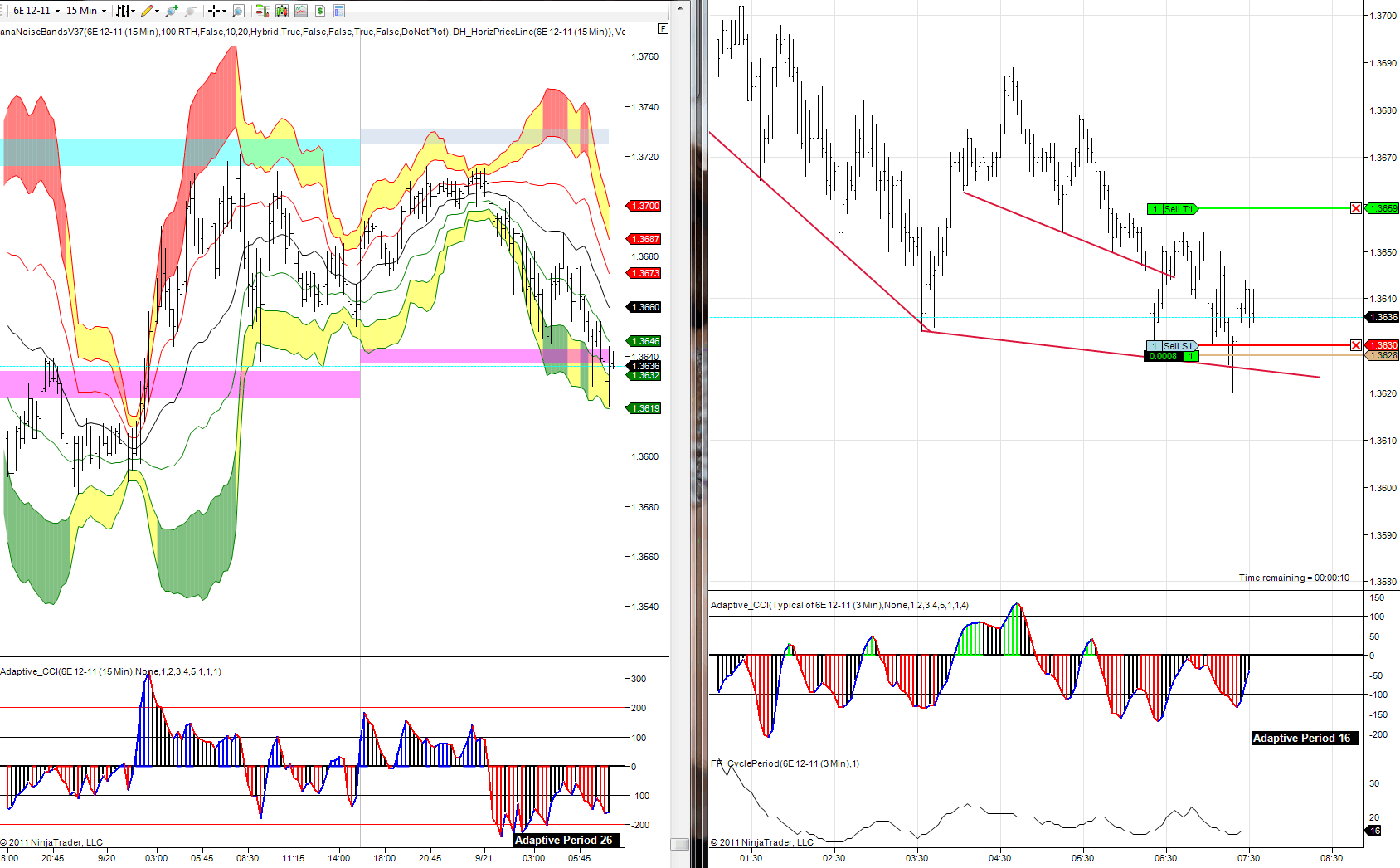
Task: Click the red 1.3687 price marker
Action: coord(644,239)
